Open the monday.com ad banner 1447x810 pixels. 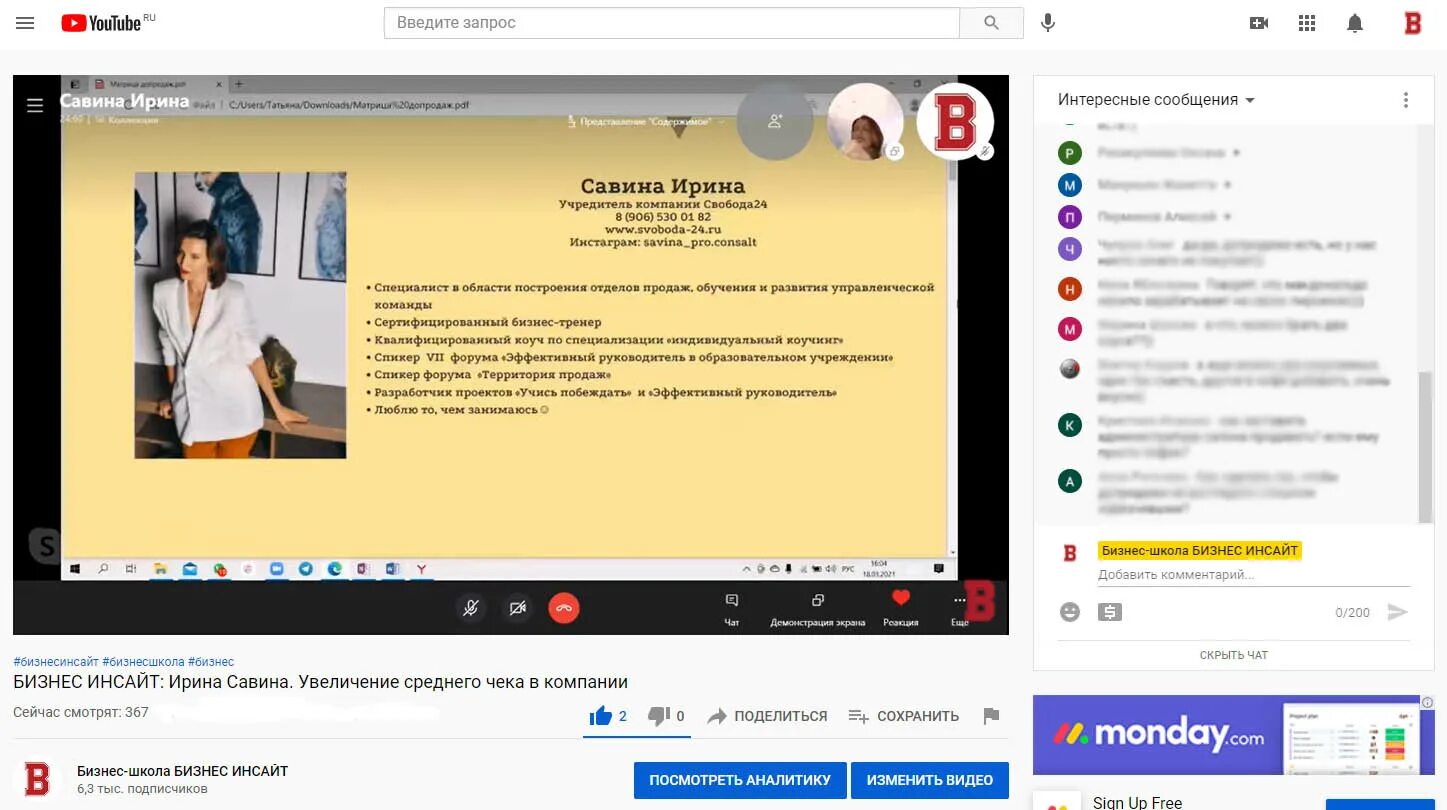click(x=1233, y=735)
